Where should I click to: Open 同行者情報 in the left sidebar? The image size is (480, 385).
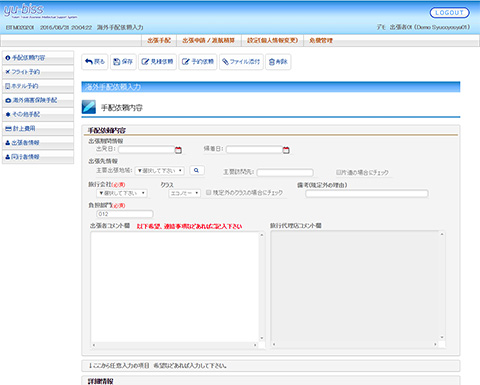[x=38, y=157]
